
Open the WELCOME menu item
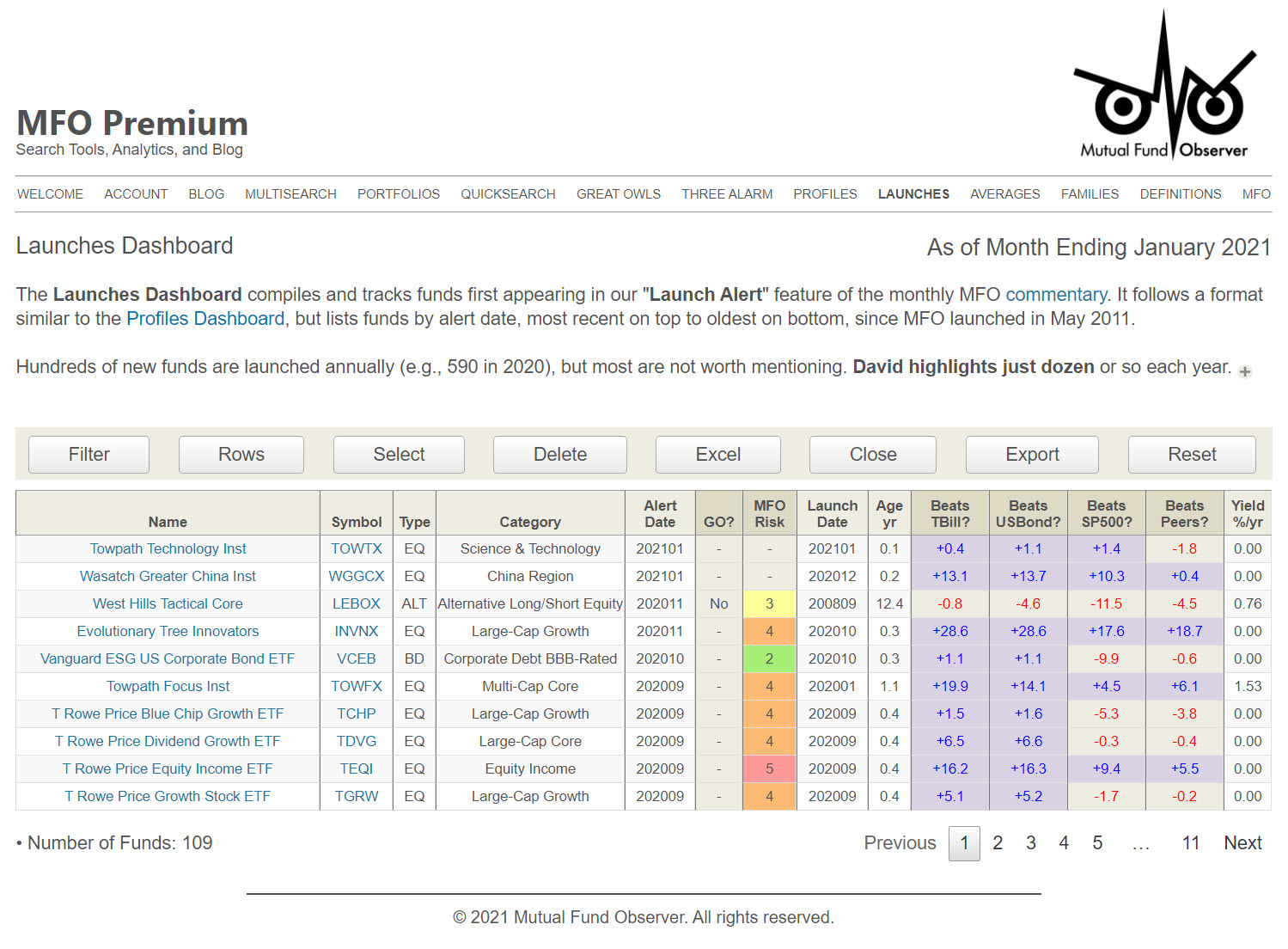pos(51,194)
